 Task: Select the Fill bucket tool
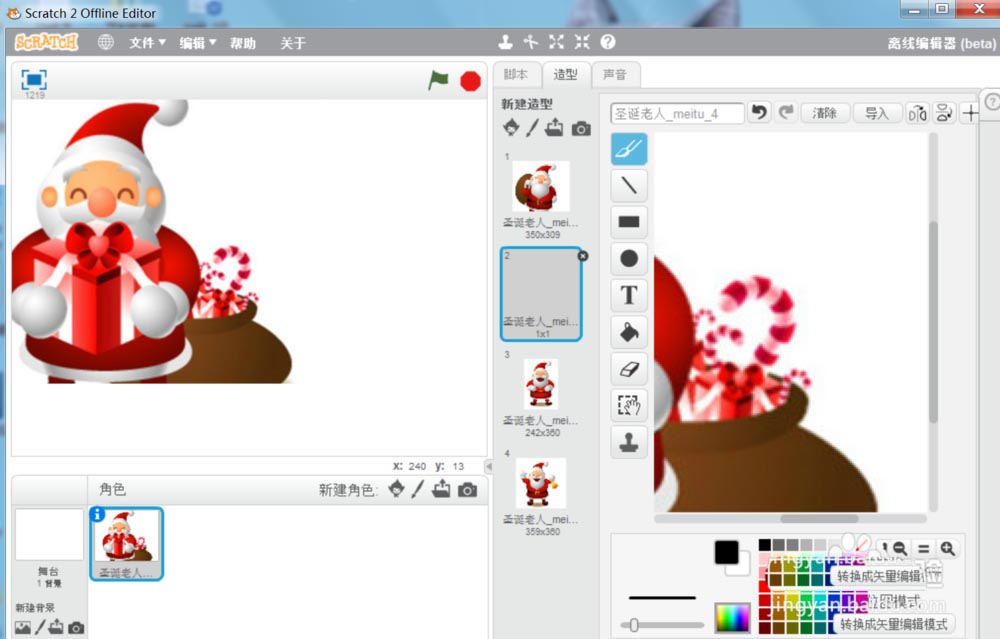pos(629,332)
